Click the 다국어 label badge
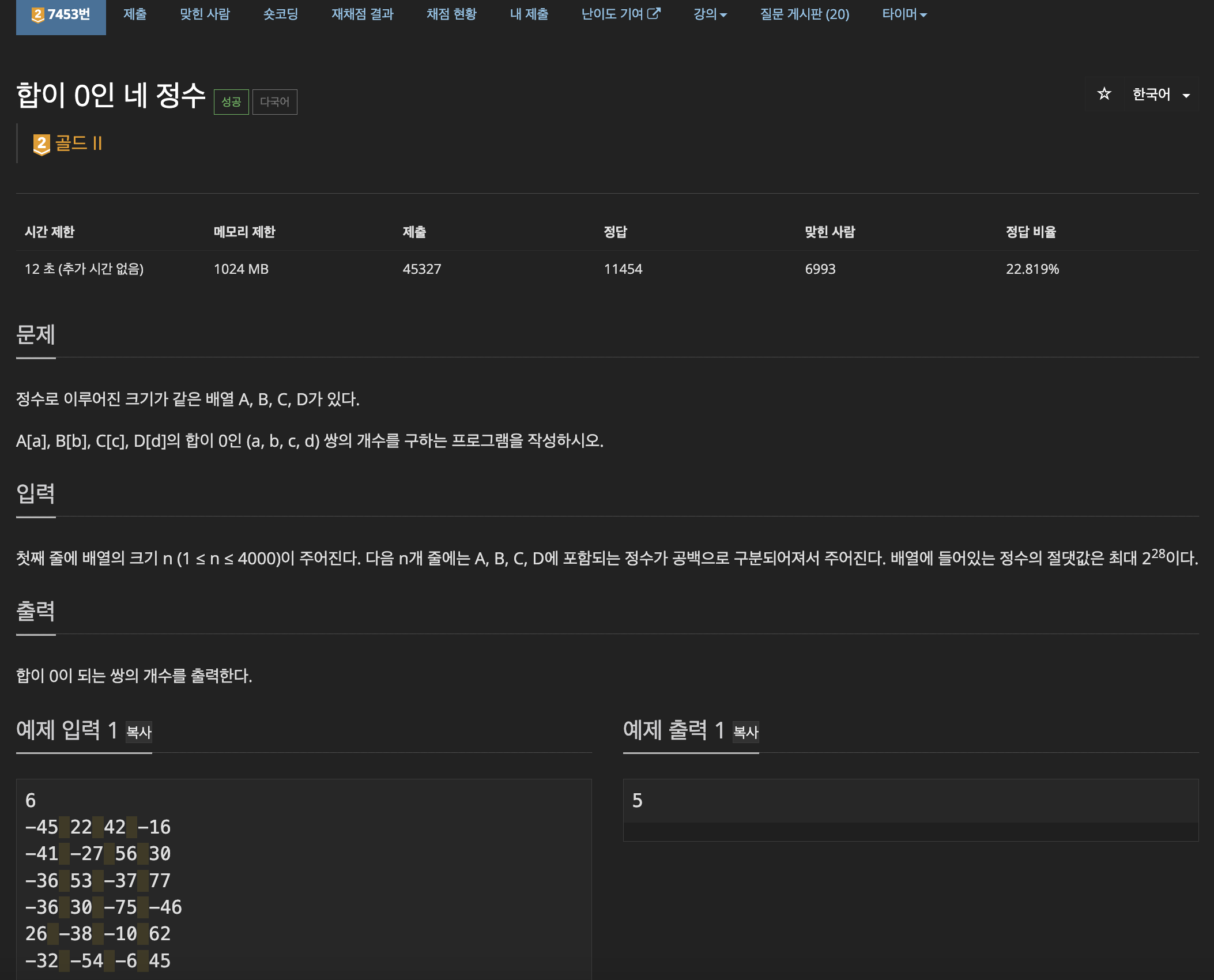 (274, 102)
